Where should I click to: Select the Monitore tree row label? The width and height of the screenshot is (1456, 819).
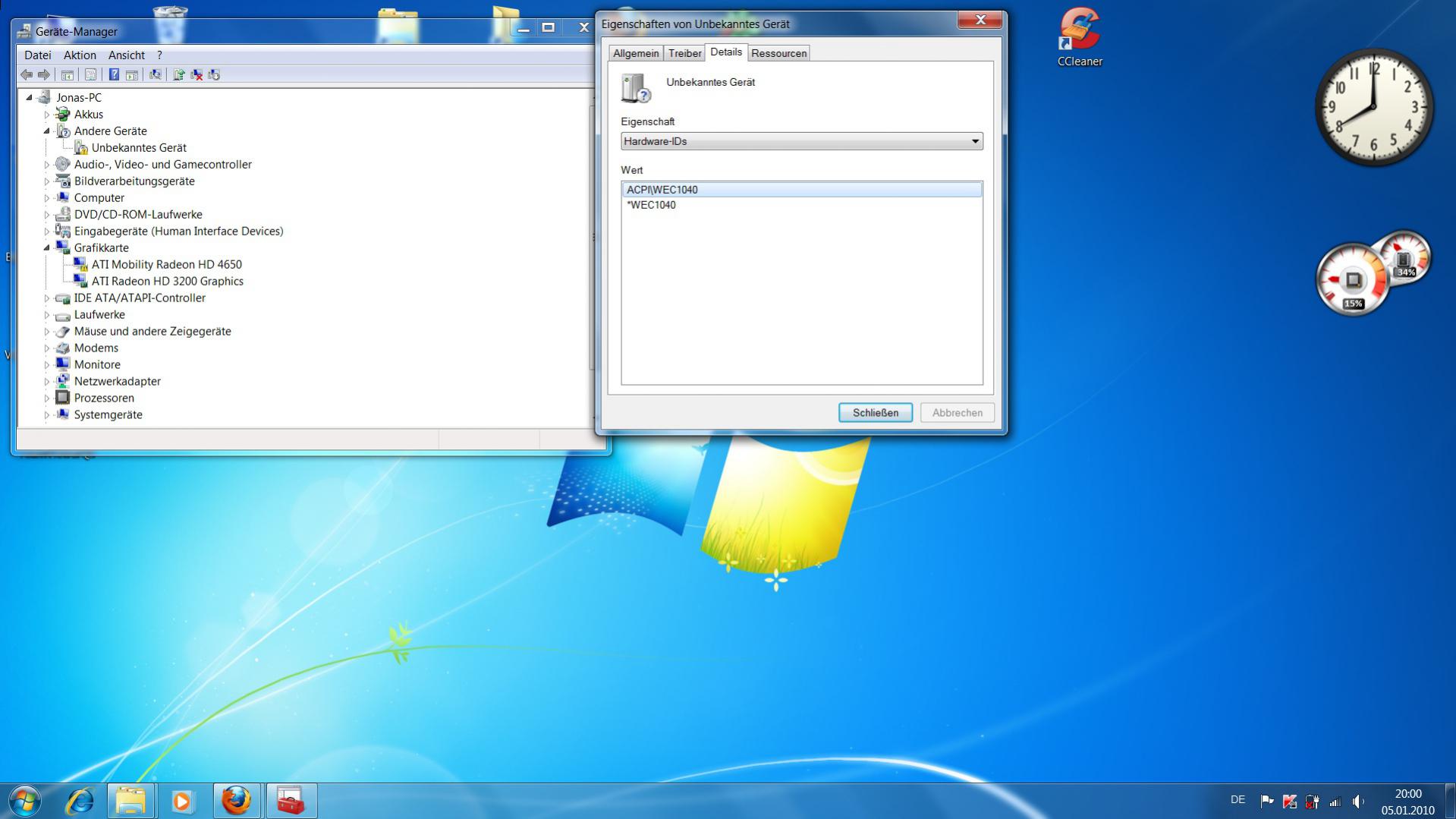tap(97, 365)
